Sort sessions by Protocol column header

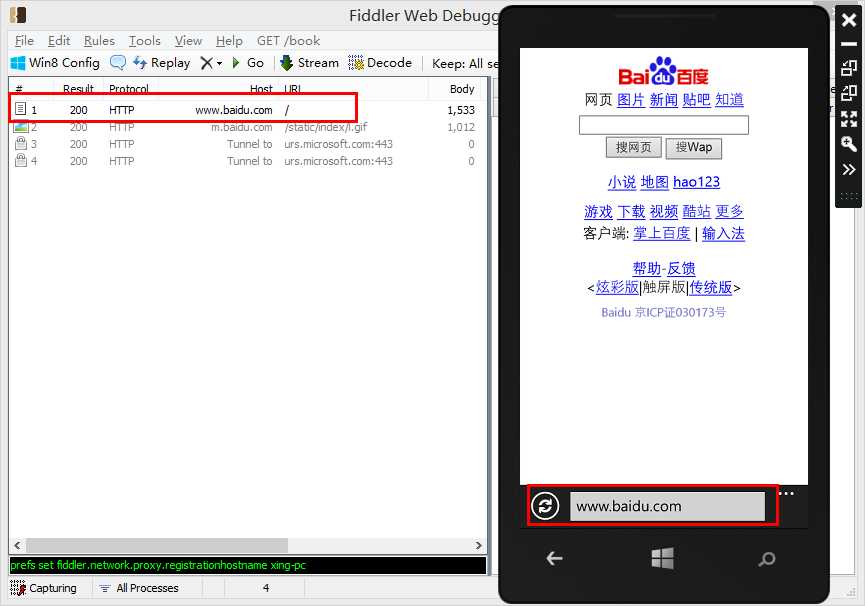point(129,89)
